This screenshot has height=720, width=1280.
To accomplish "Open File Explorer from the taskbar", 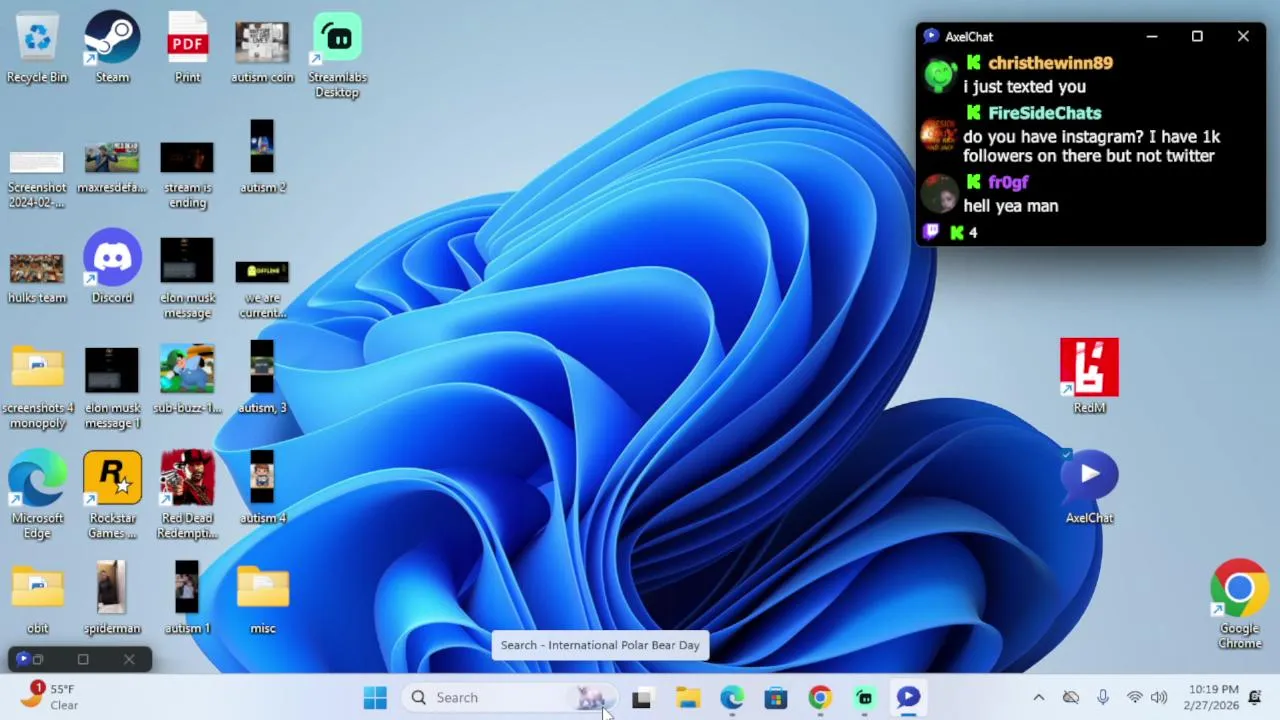I will [688, 698].
